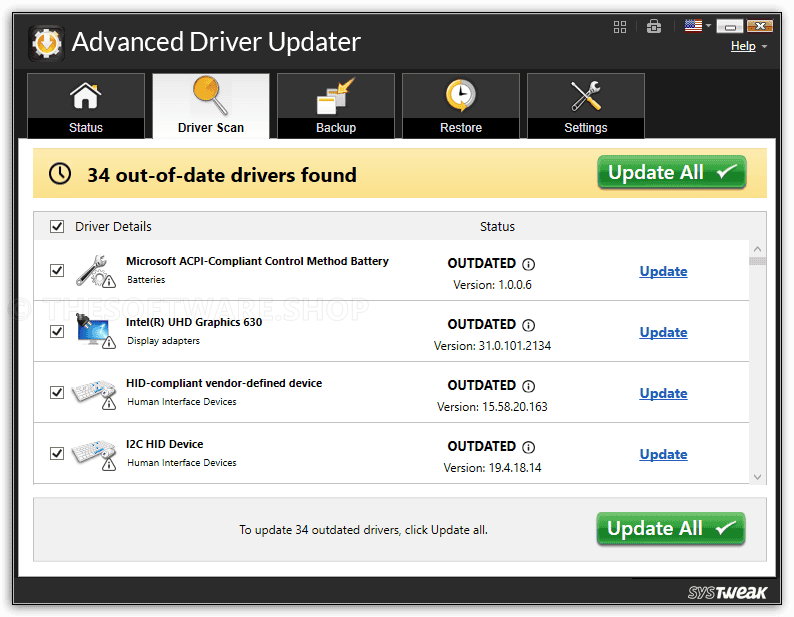Open the Settings tab
Viewport: 794px width, 617px height.
click(586, 106)
